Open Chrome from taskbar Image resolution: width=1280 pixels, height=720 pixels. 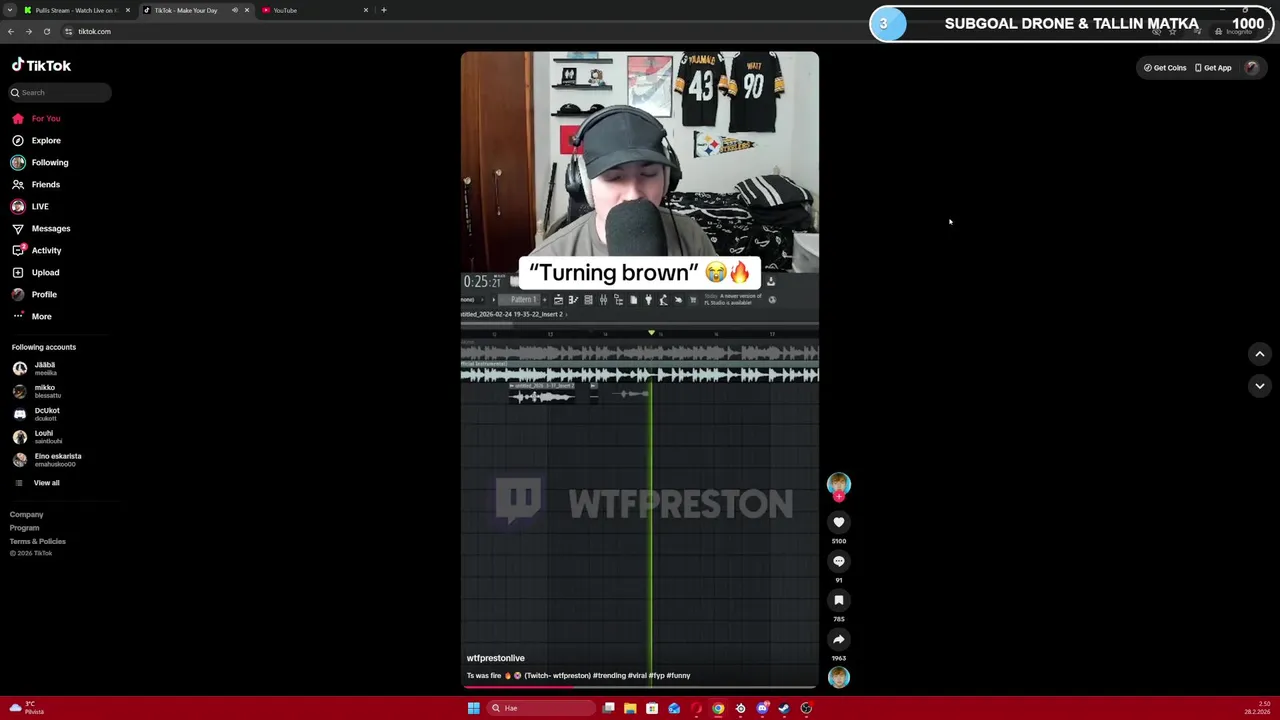pos(718,708)
